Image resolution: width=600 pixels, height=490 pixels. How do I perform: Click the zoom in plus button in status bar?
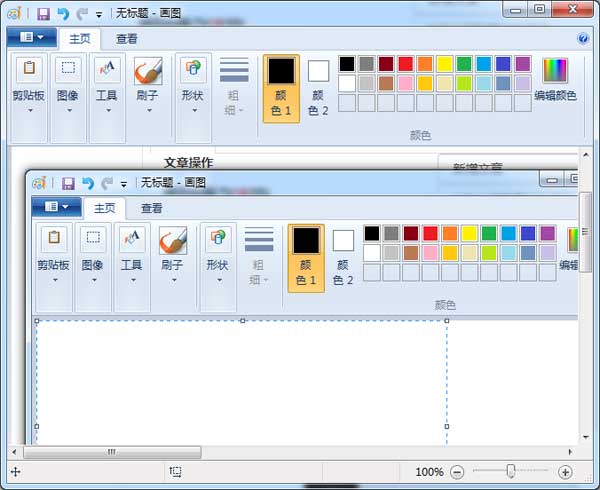[x=565, y=472]
